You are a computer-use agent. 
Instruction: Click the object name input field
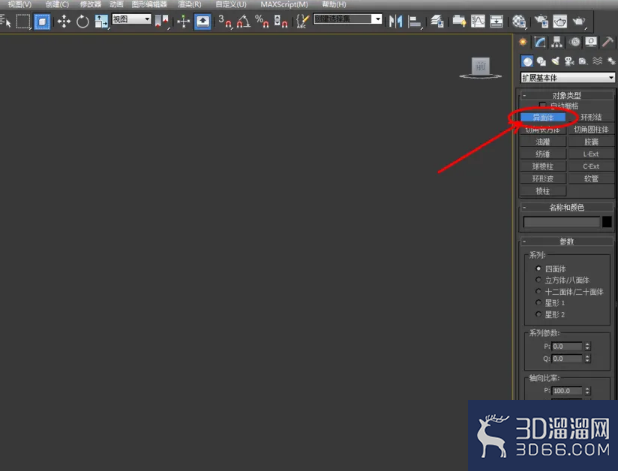(x=561, y=222)
